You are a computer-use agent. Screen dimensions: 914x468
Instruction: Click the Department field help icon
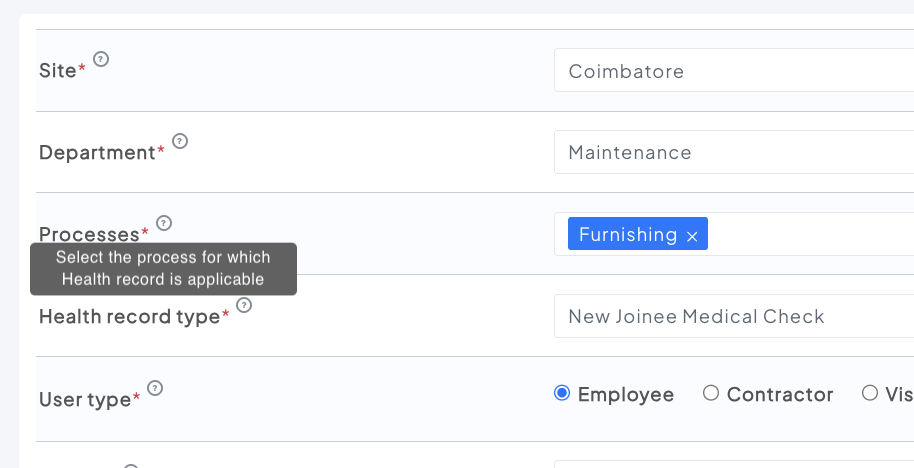point(180,141)
